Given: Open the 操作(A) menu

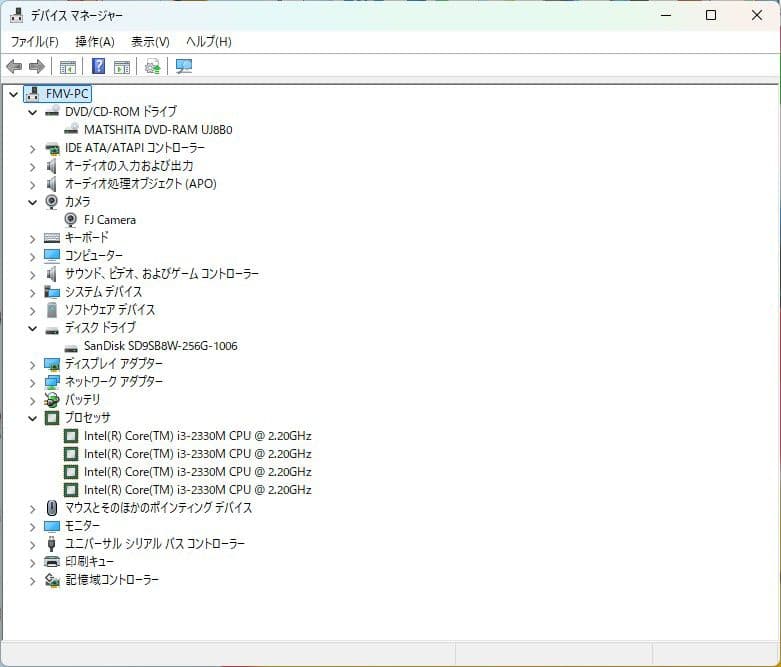Looking at the screenshot, I should click(95, 41).
